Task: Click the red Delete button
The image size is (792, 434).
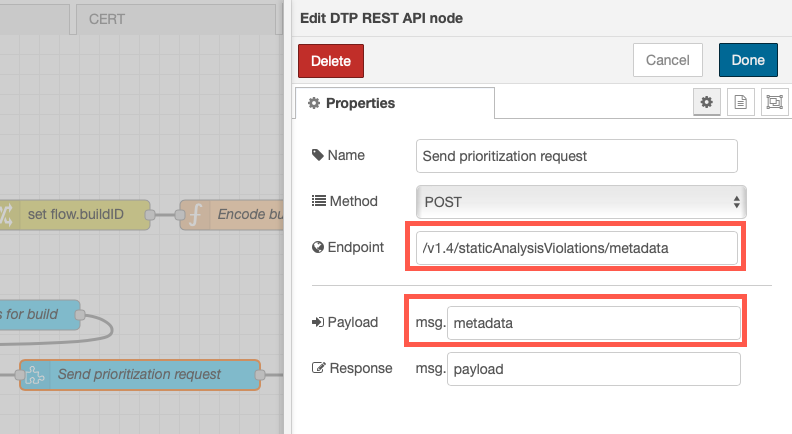Action: coord(331,61)
